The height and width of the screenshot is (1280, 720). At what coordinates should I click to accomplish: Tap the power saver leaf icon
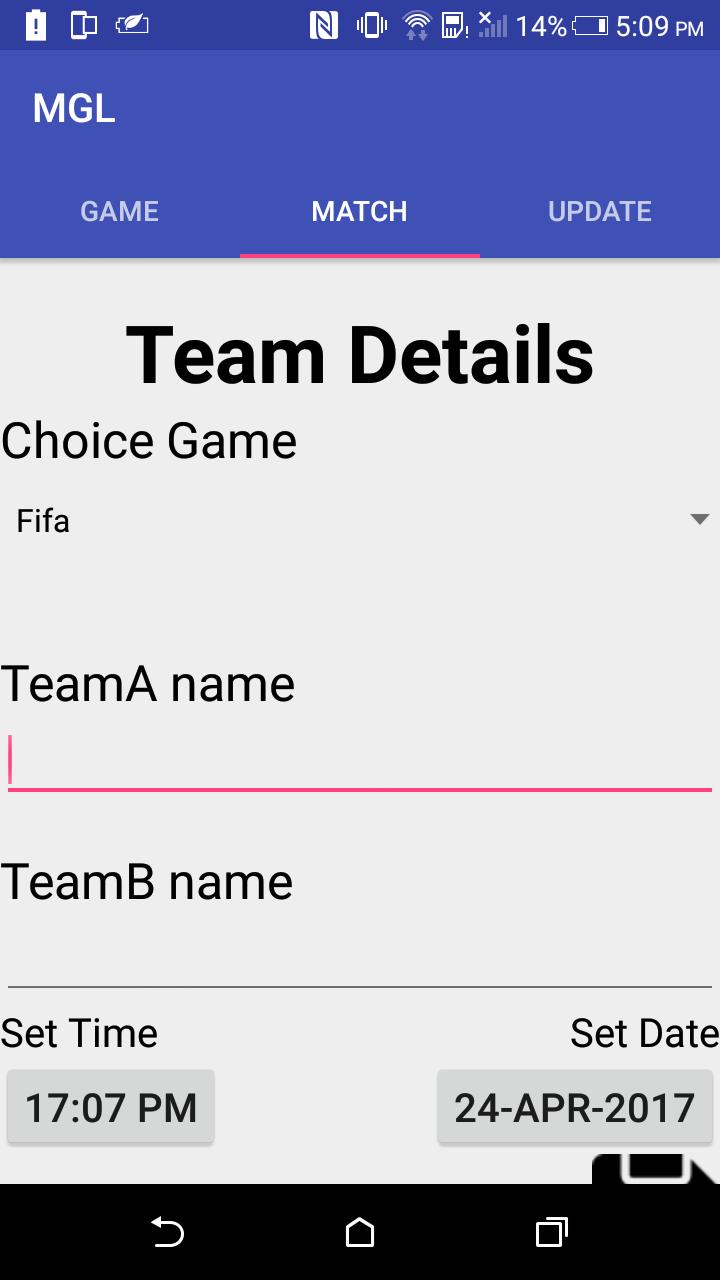click(x=132, y=25)
